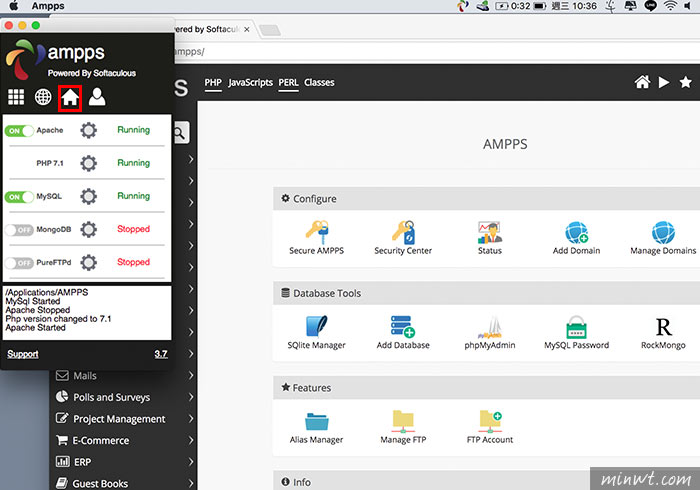The image size is (700, 490).
Task: Click the globe icon in AMPPS panel
Action: coord(43,97)
